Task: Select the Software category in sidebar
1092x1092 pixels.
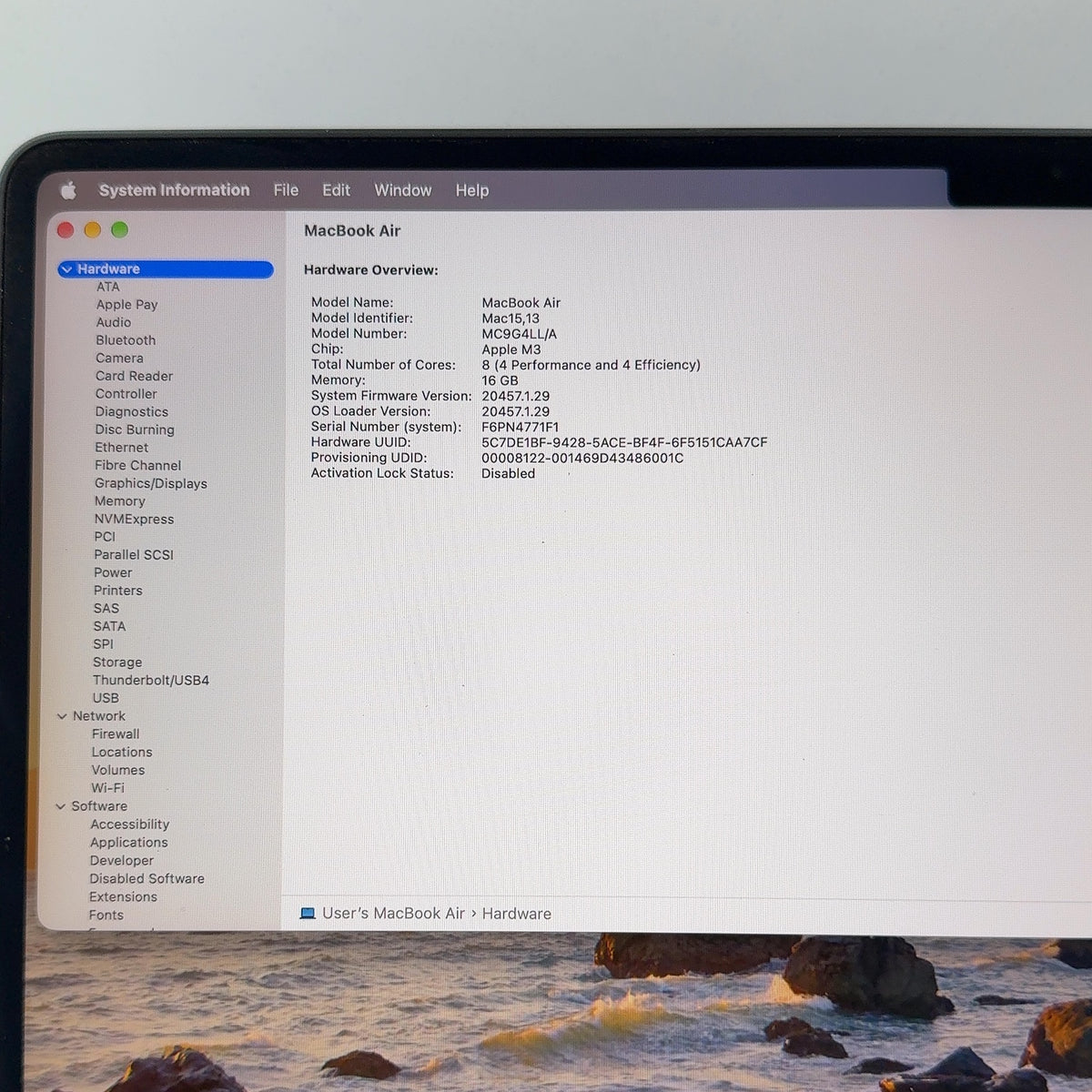Action: (x=99, y=806)
